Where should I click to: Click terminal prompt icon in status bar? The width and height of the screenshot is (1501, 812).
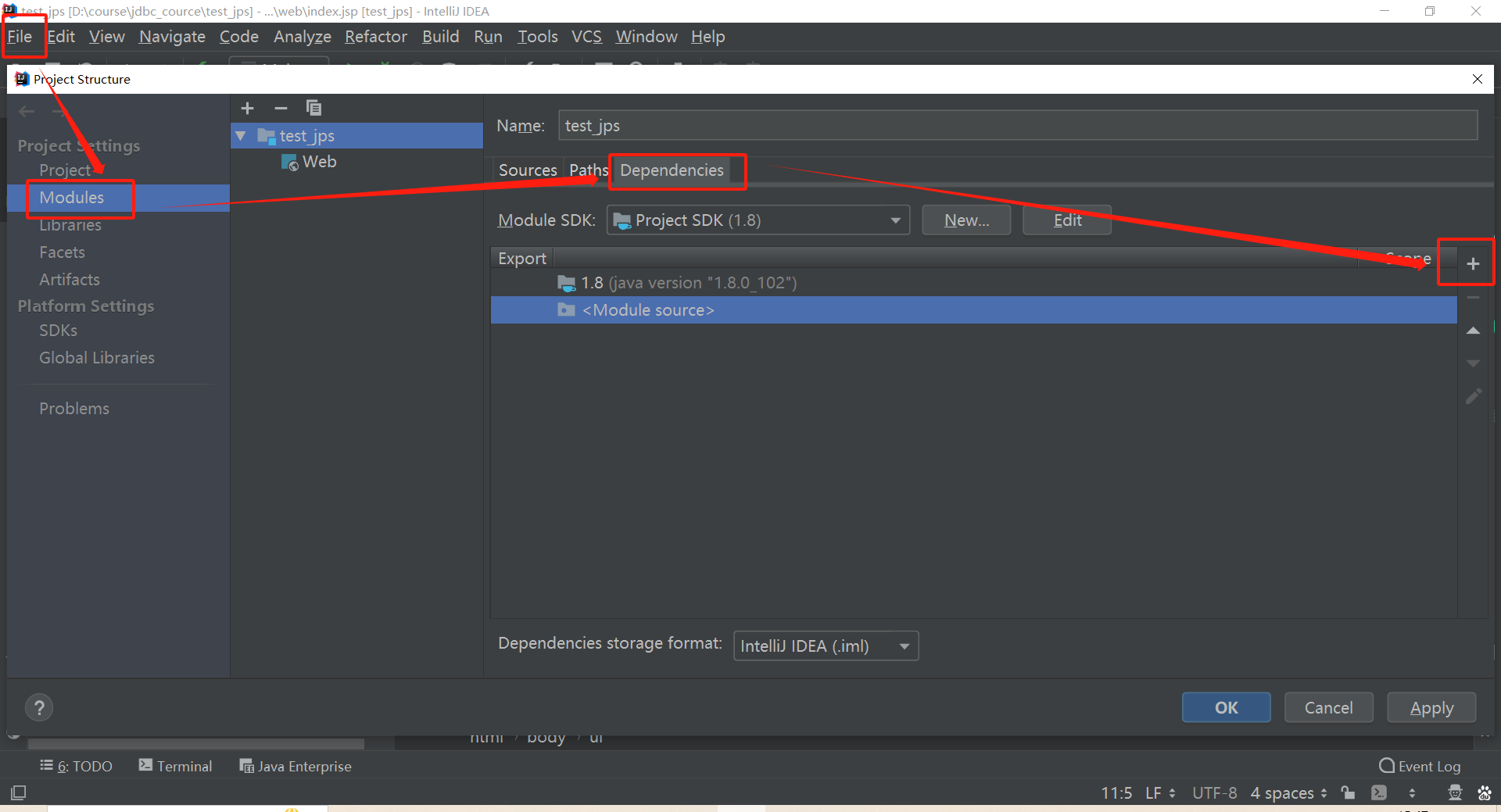click(1379, 792)
